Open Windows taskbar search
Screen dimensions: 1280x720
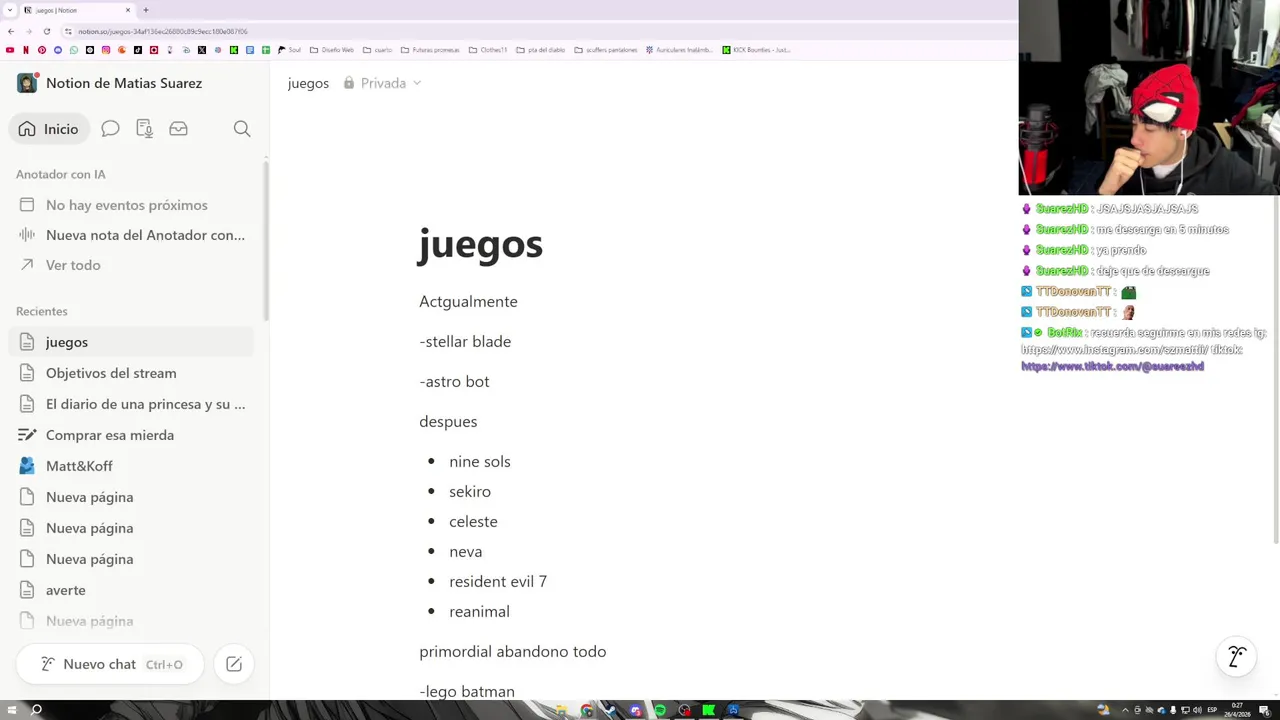tap(36, 710)
